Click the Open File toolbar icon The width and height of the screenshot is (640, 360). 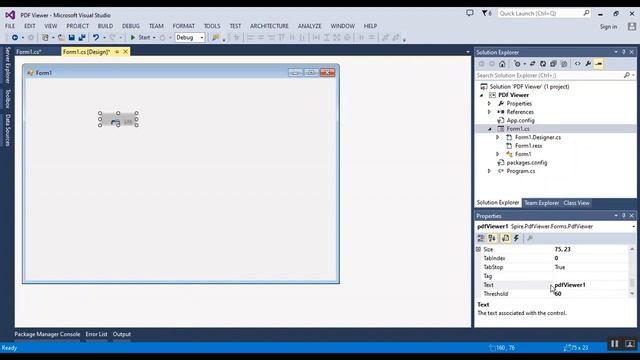point(61,38)
